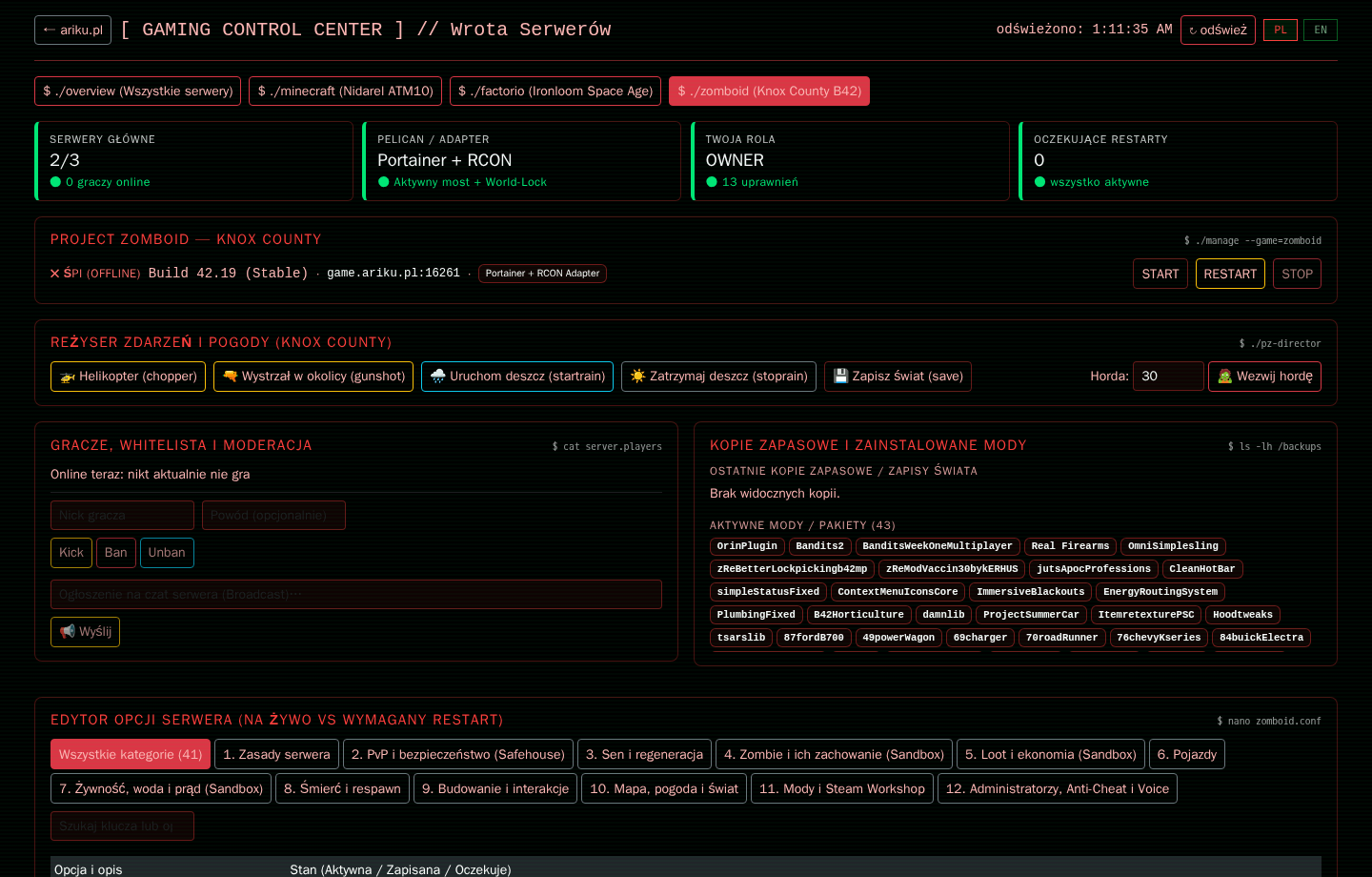Click the floppy disk icon in Zapisz świat
This screenshot has width=1372, height=877.
pyautogui.click(x=840, y=377)
